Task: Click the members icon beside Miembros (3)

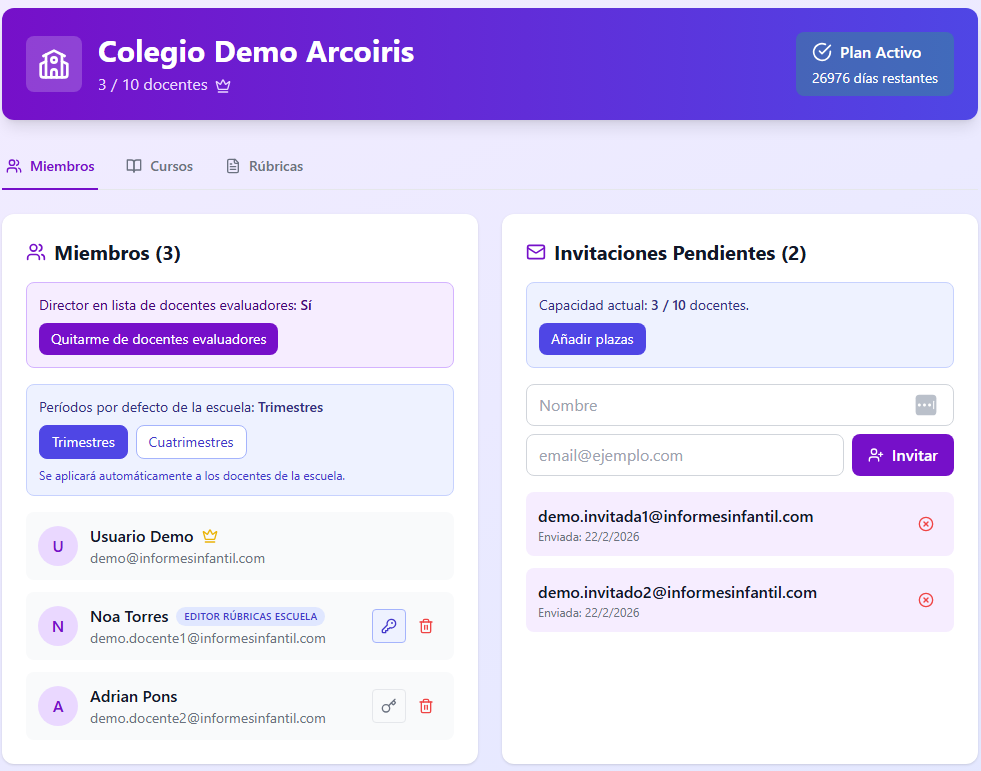Action: tap(35, 252)
